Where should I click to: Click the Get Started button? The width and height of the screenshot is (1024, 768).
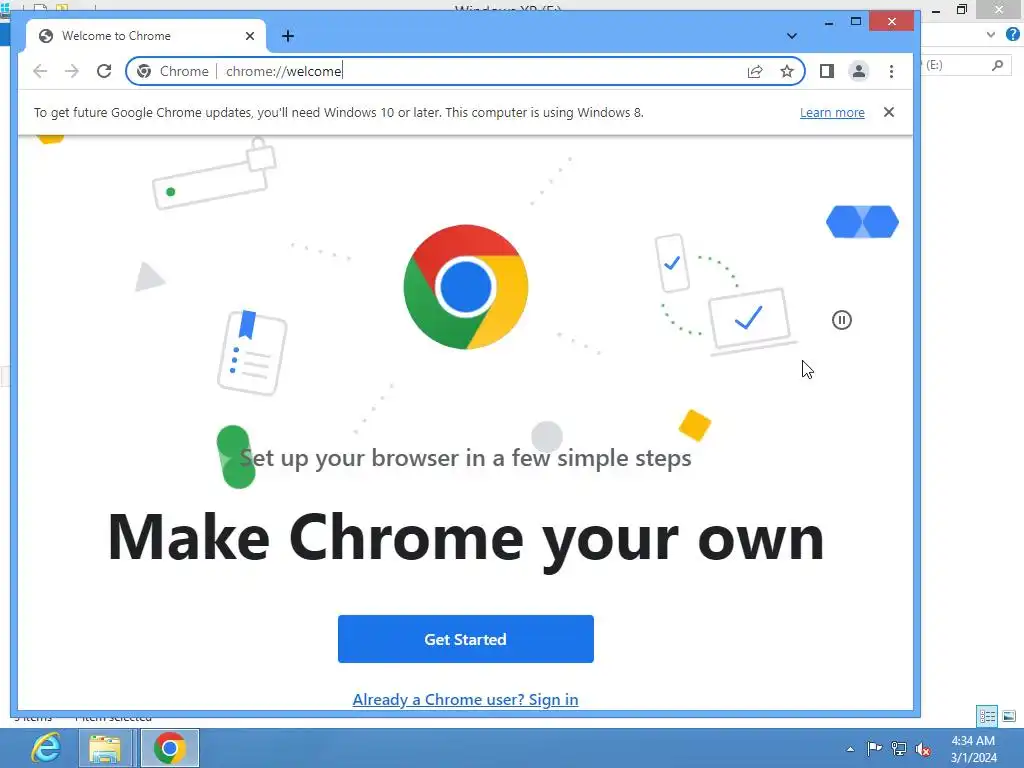click(466, 639)
